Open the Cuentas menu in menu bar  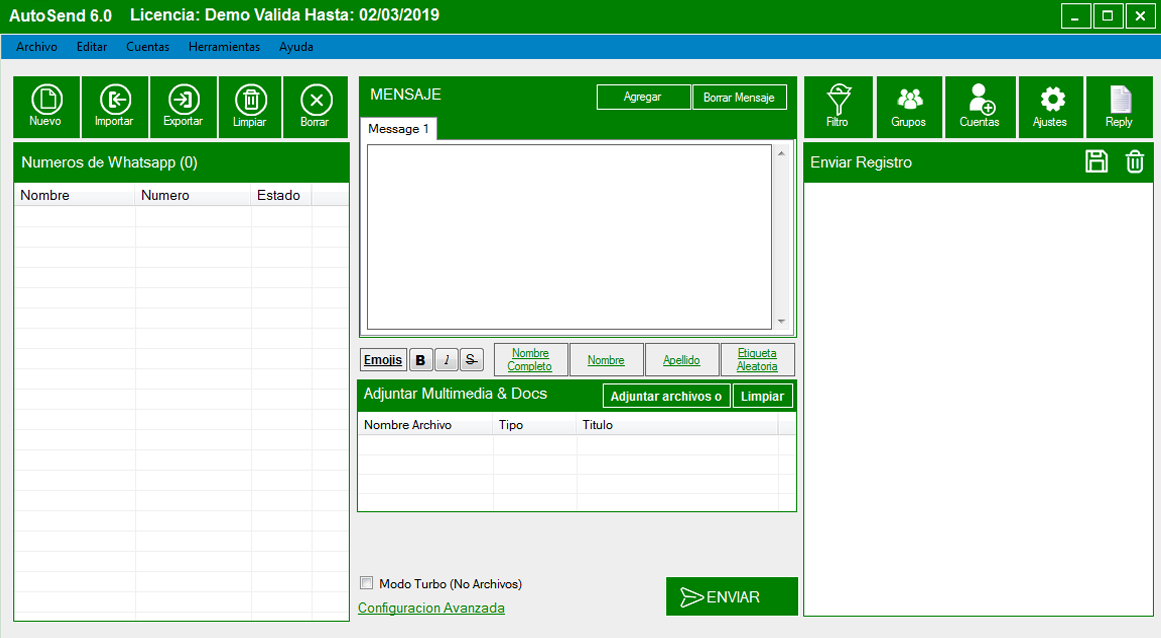[147, 47]
